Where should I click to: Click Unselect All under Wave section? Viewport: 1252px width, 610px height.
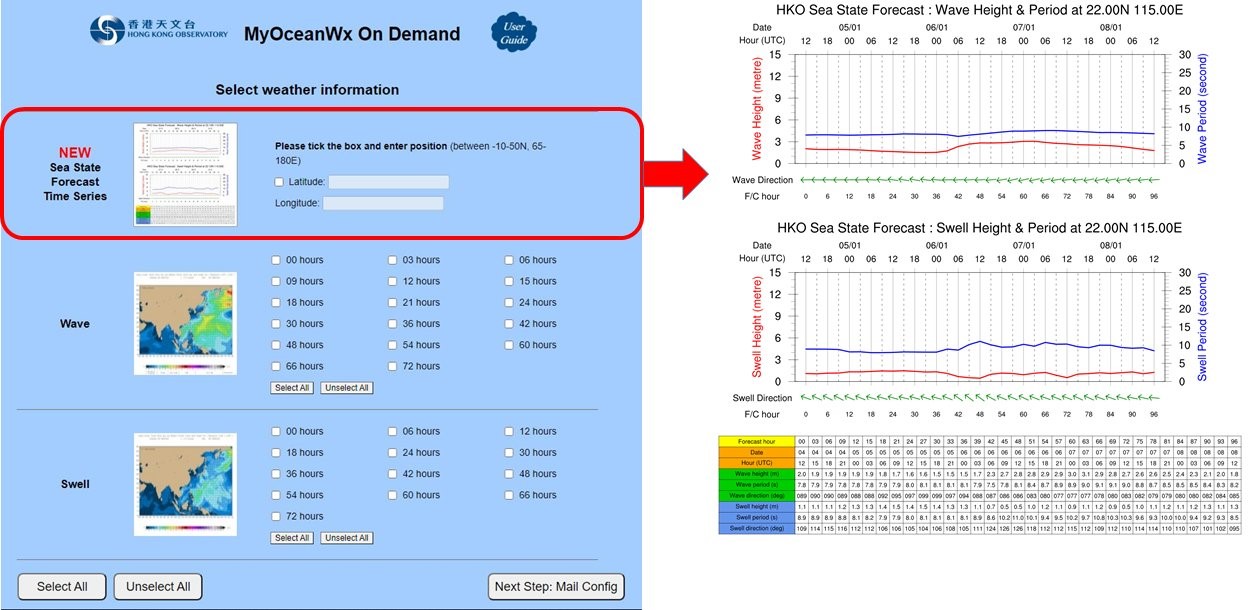(x=347, y=388)
